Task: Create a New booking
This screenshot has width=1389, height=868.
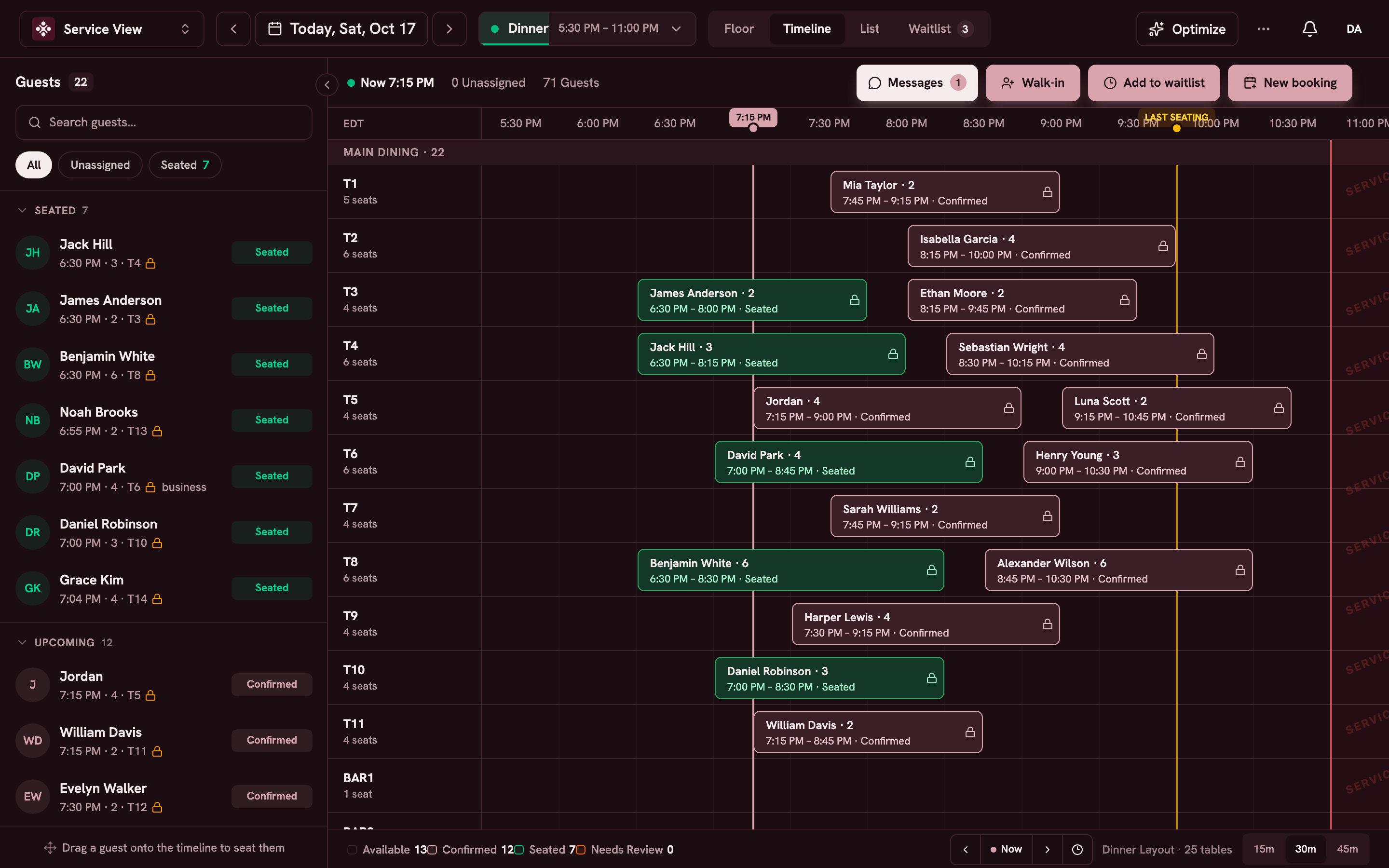Action: 1290,82
